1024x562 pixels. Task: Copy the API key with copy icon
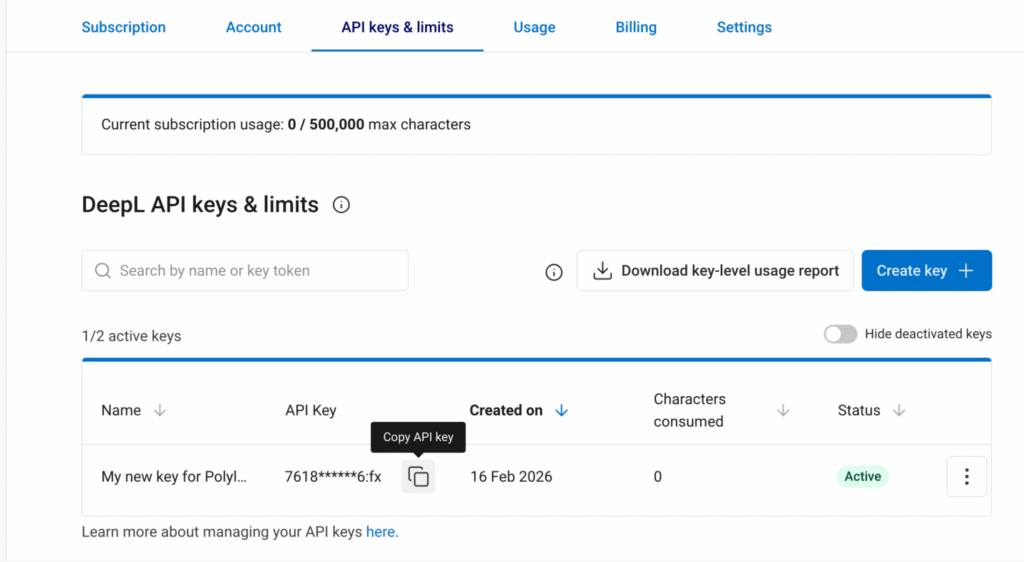tap(418, 476)
